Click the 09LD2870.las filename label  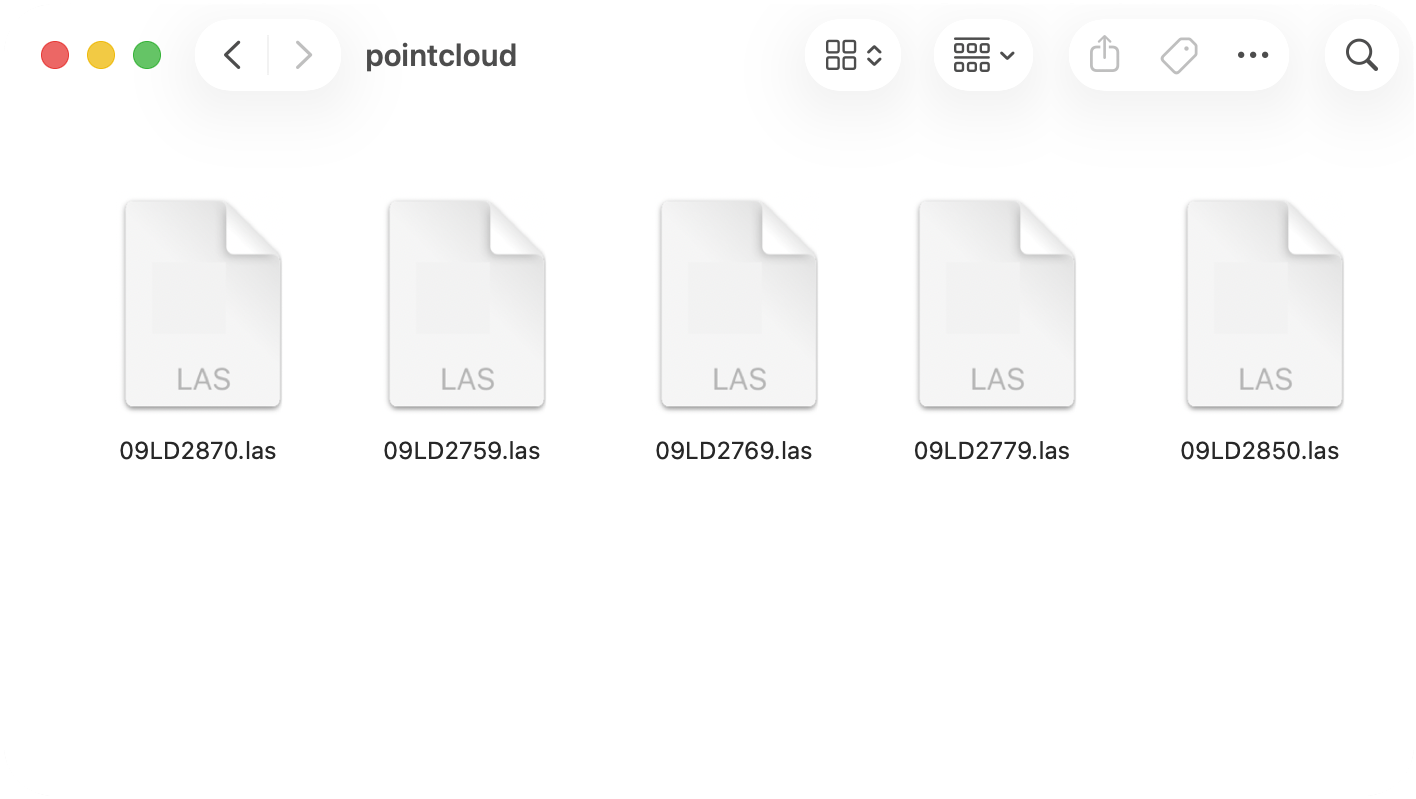198,451
